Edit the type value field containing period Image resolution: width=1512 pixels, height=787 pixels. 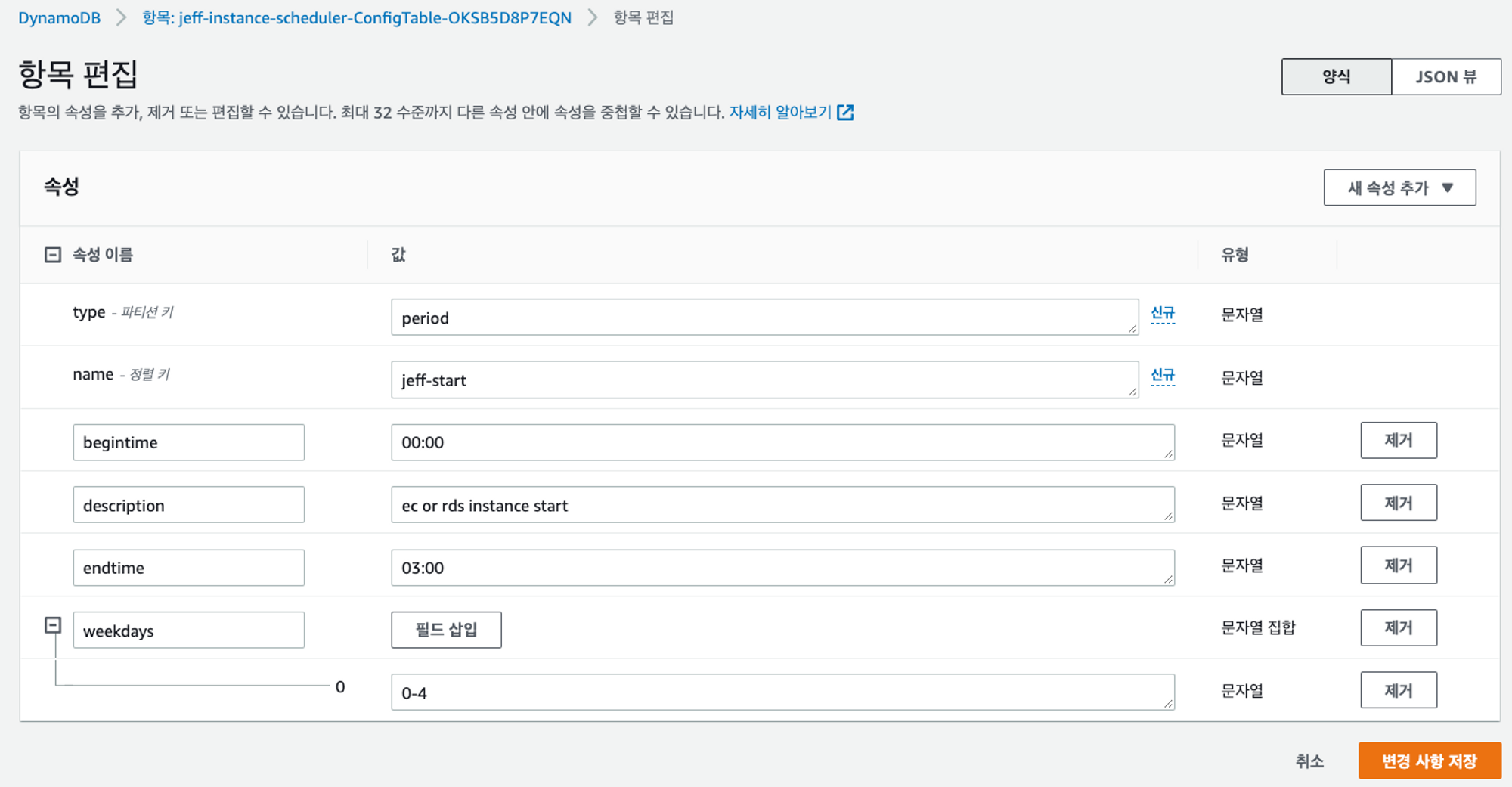pyautogui.click(x=764, y=318)
